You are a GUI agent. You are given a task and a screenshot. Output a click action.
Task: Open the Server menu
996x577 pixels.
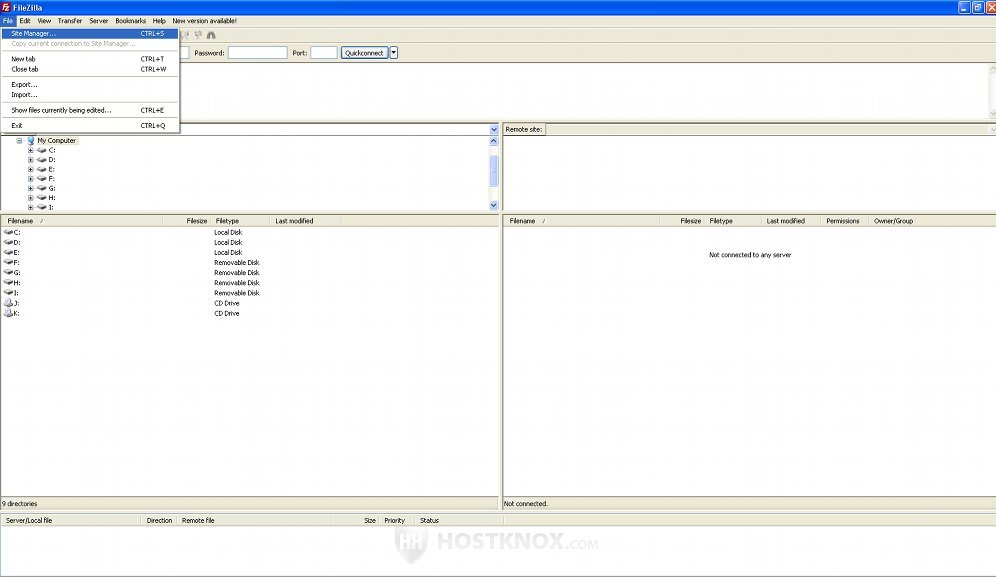click(x=98, y=21)
